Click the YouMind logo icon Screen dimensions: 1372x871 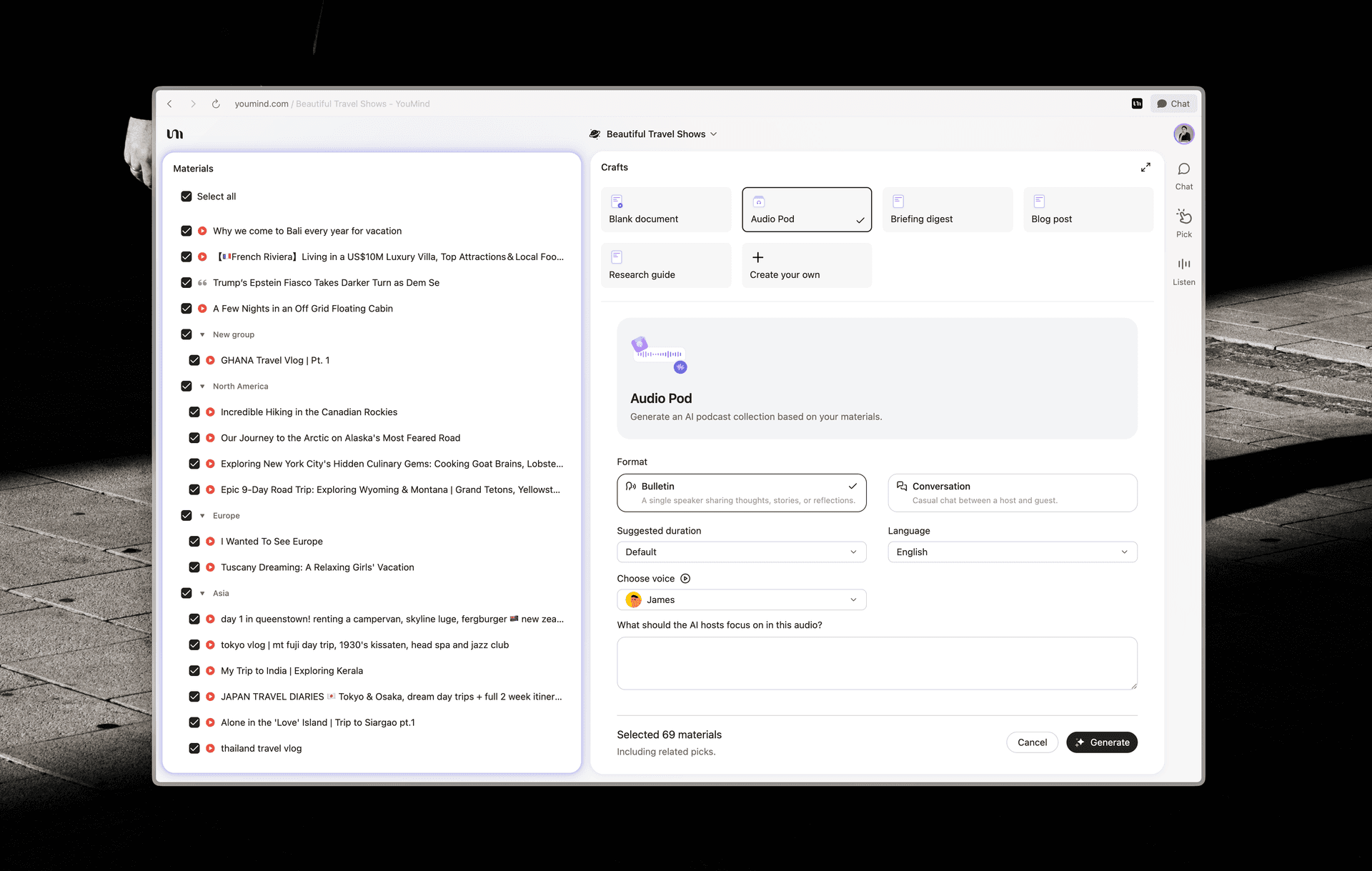pos(175,134)
